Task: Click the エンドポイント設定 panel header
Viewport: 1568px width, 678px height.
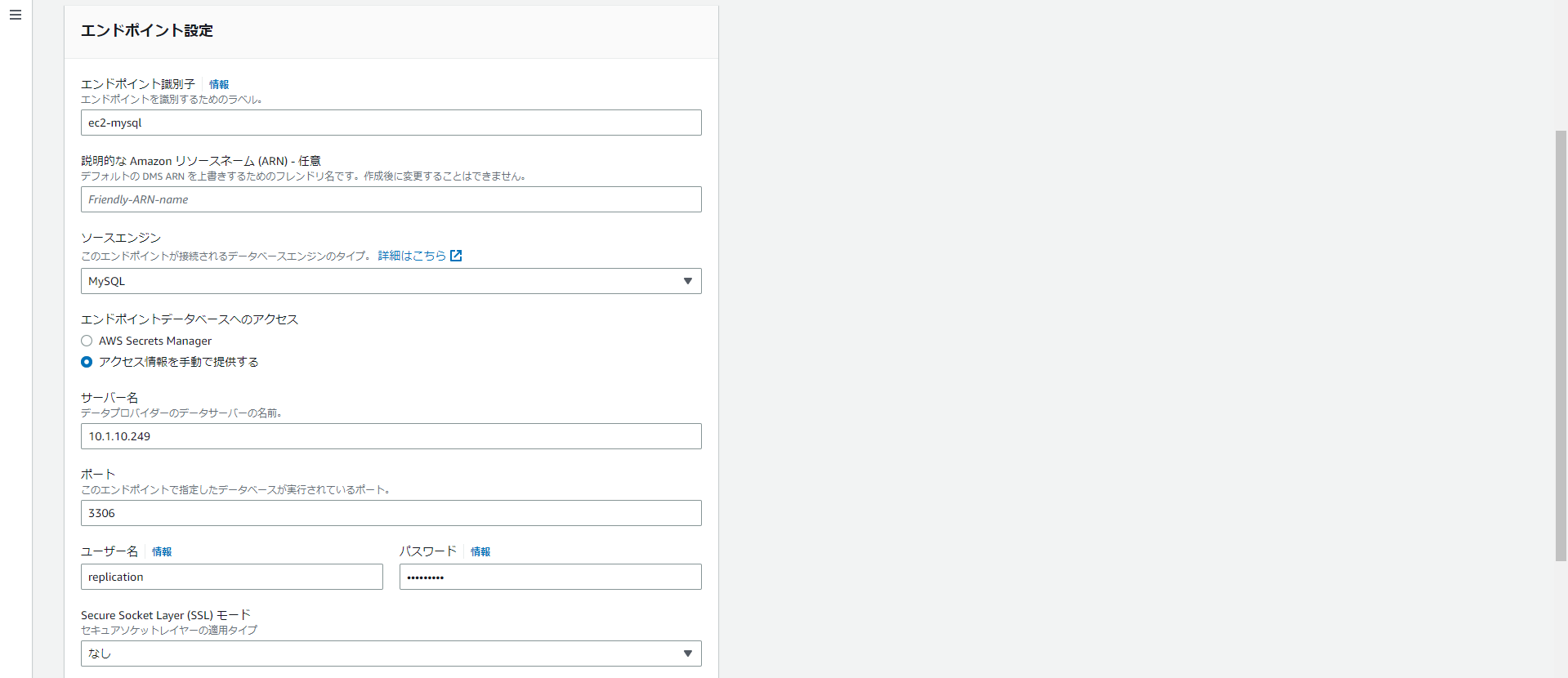Action: pos(391,31)
